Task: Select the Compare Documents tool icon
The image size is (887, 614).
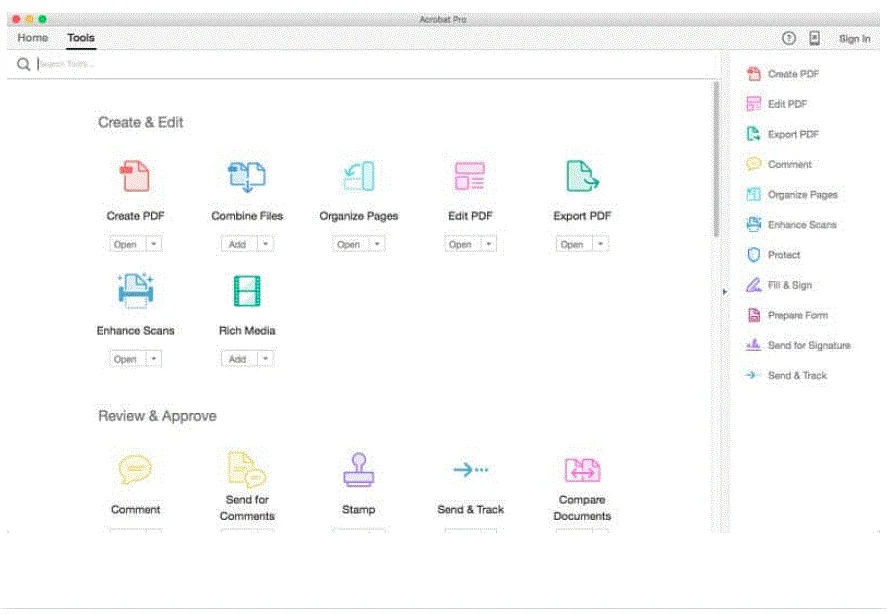Action: (x=582, y=470)
